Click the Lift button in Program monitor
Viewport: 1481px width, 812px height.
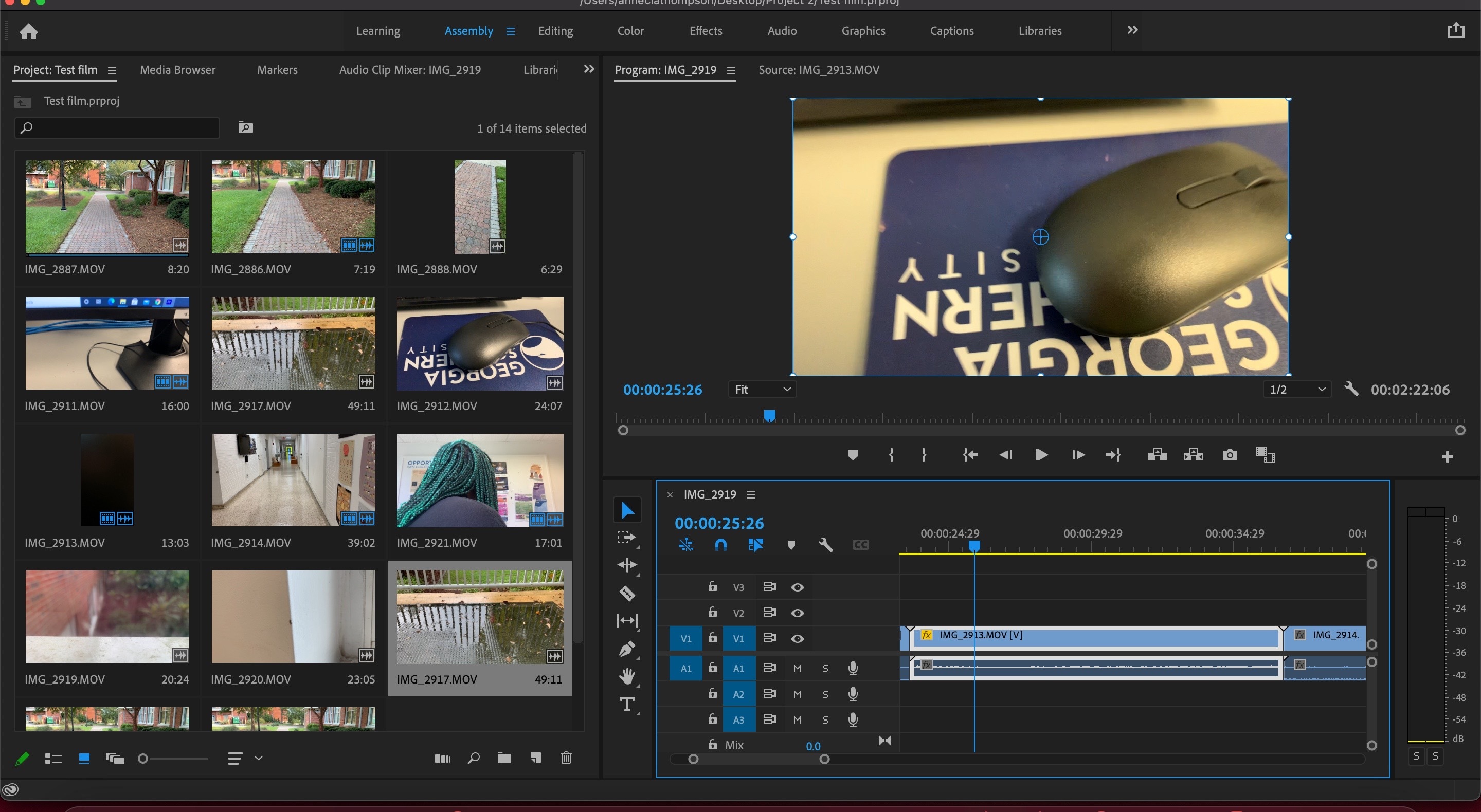[1157, 455]
